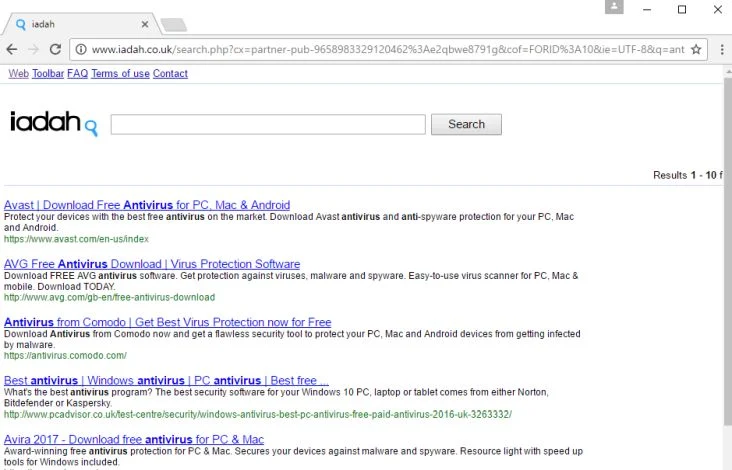Click the iadah search input field
The width and height of the screenshot is (732, 470).
pyautogui.click(x=268, y=124)
